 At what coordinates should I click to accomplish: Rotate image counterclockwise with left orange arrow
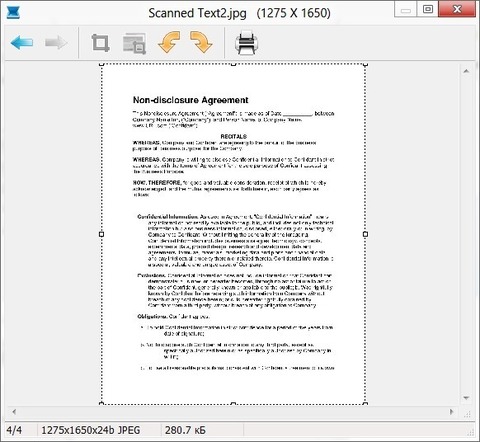pos(169,42)
